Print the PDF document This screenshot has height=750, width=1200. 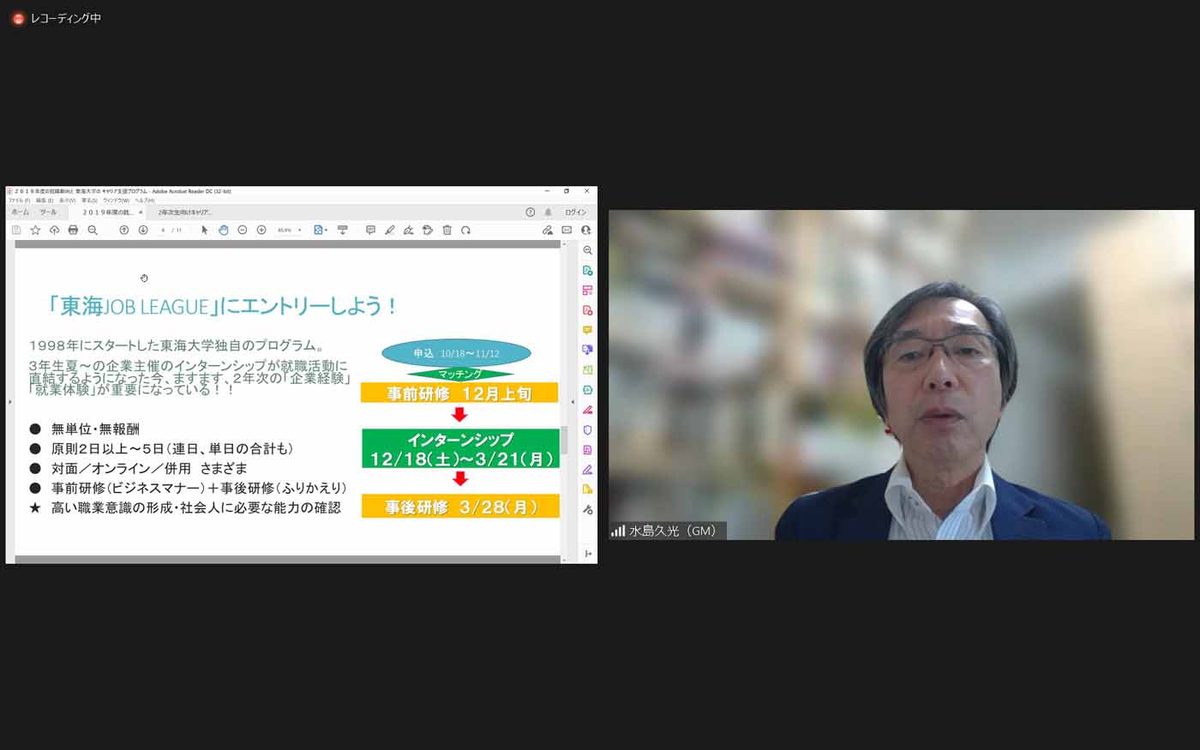tap(73, 230)
